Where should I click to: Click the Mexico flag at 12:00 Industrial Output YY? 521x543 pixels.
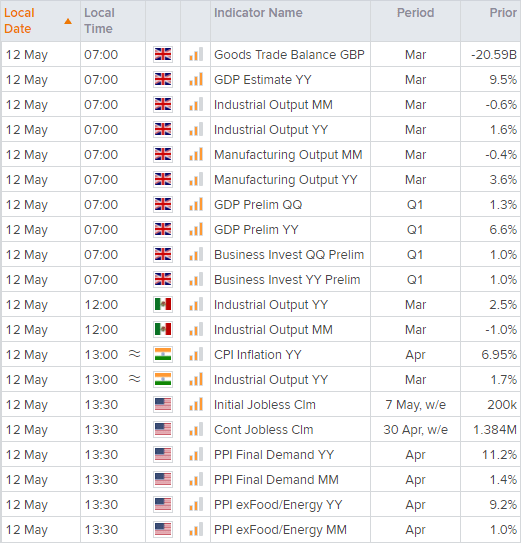[163, 304]
